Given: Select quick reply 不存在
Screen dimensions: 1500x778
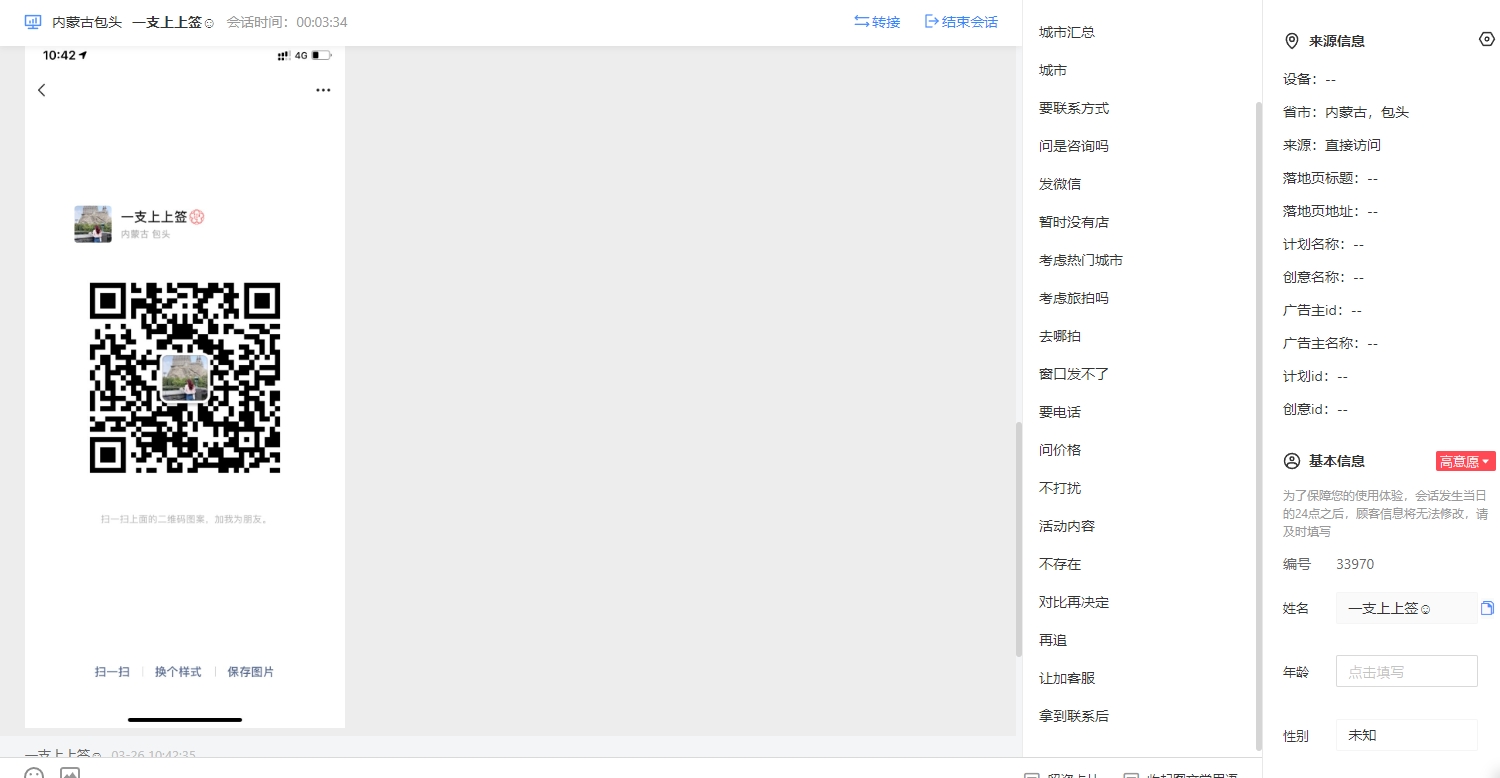Looking at the screenshot, I should point(1060,564).
